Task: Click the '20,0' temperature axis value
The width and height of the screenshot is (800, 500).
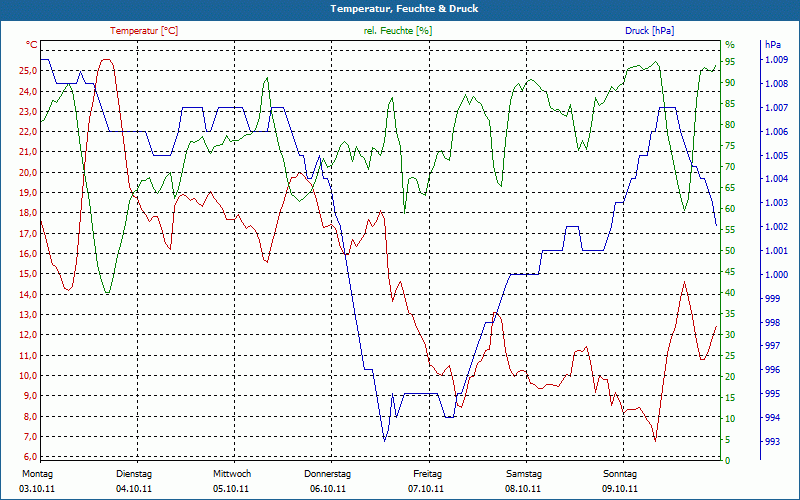Action: click(x=28, y=172)
